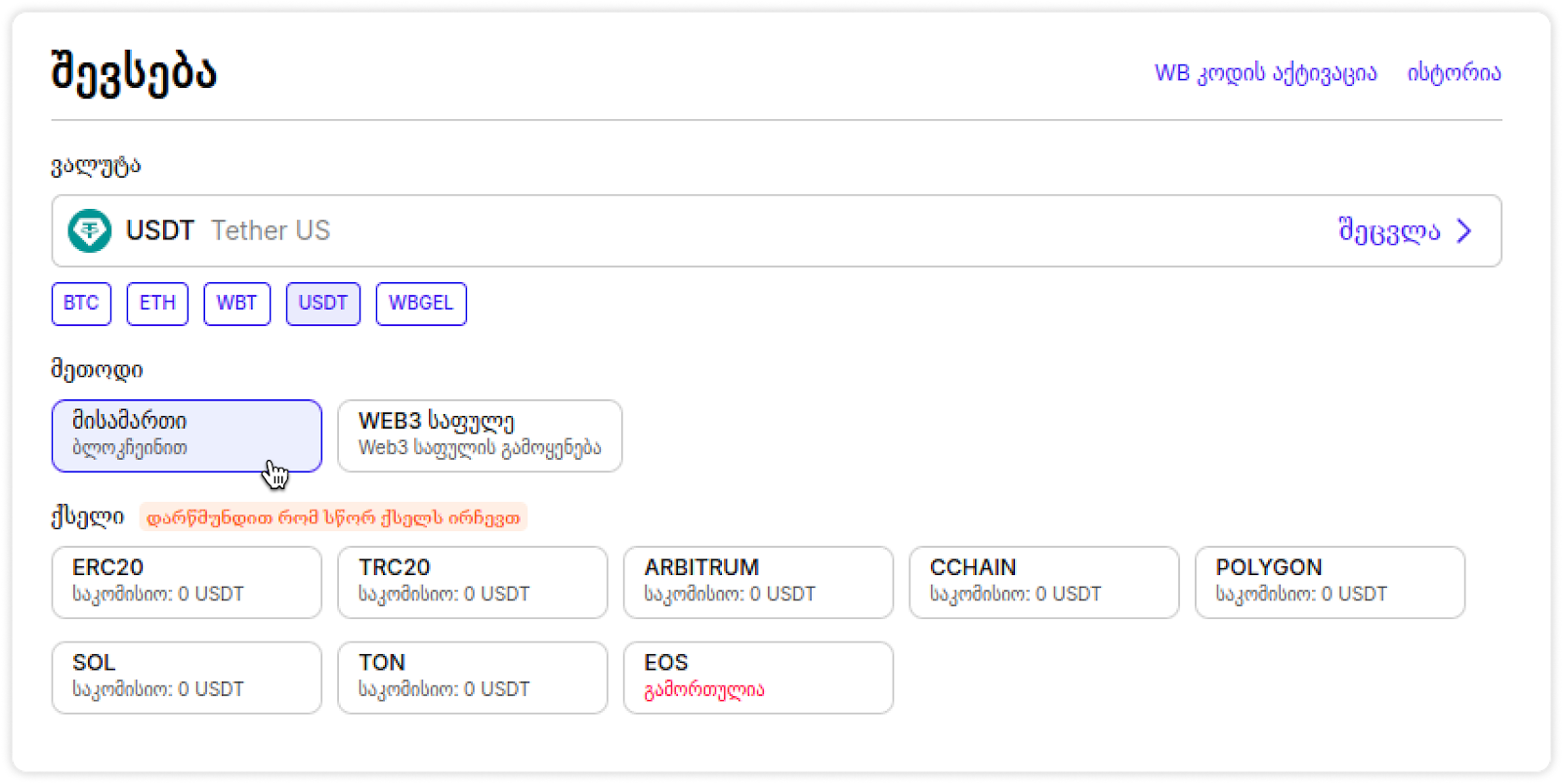Click the მეთოდი section label
1563x784 pixels.
tap(97, 370)
